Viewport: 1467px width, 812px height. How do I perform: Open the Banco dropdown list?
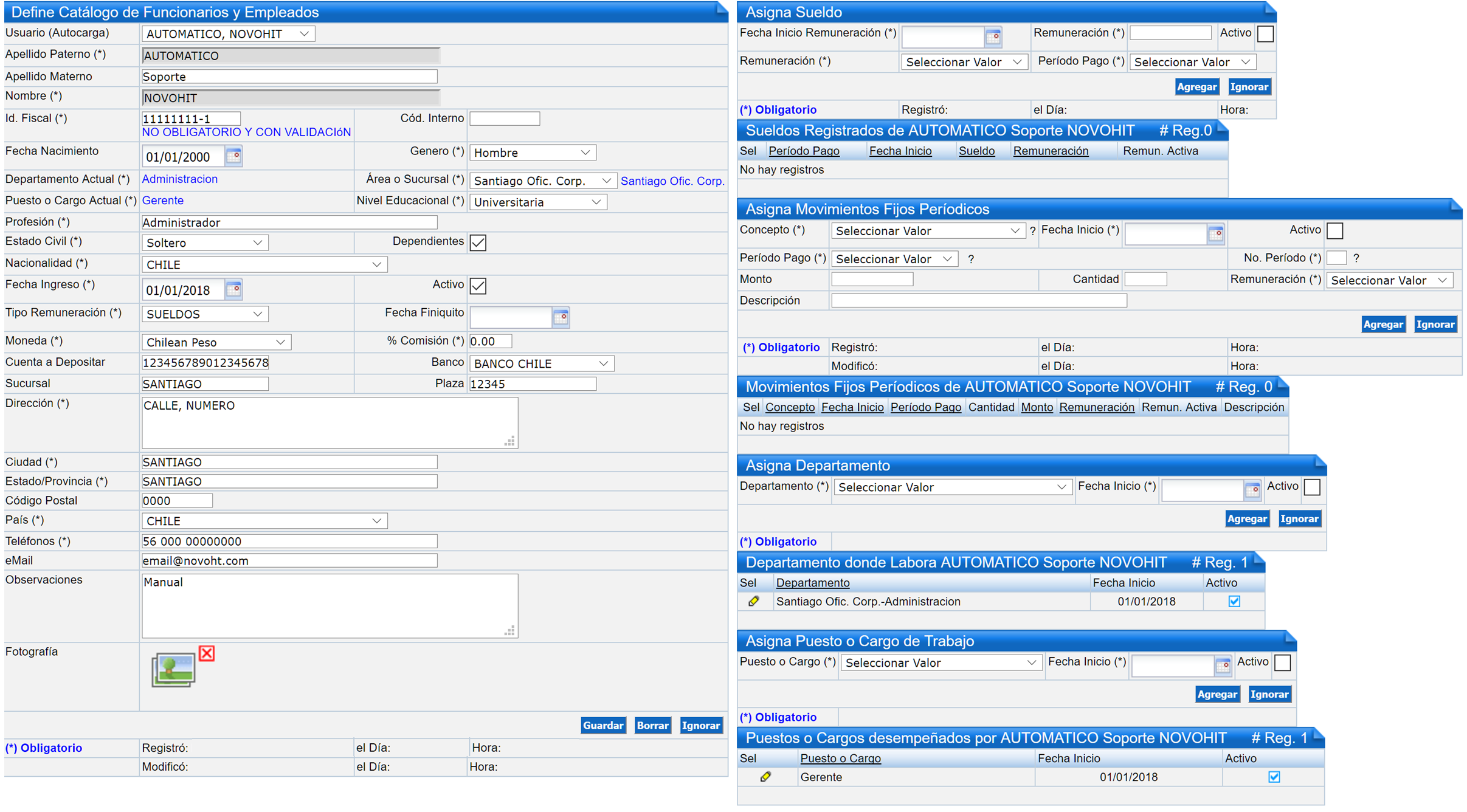click(x=541, y=363)
